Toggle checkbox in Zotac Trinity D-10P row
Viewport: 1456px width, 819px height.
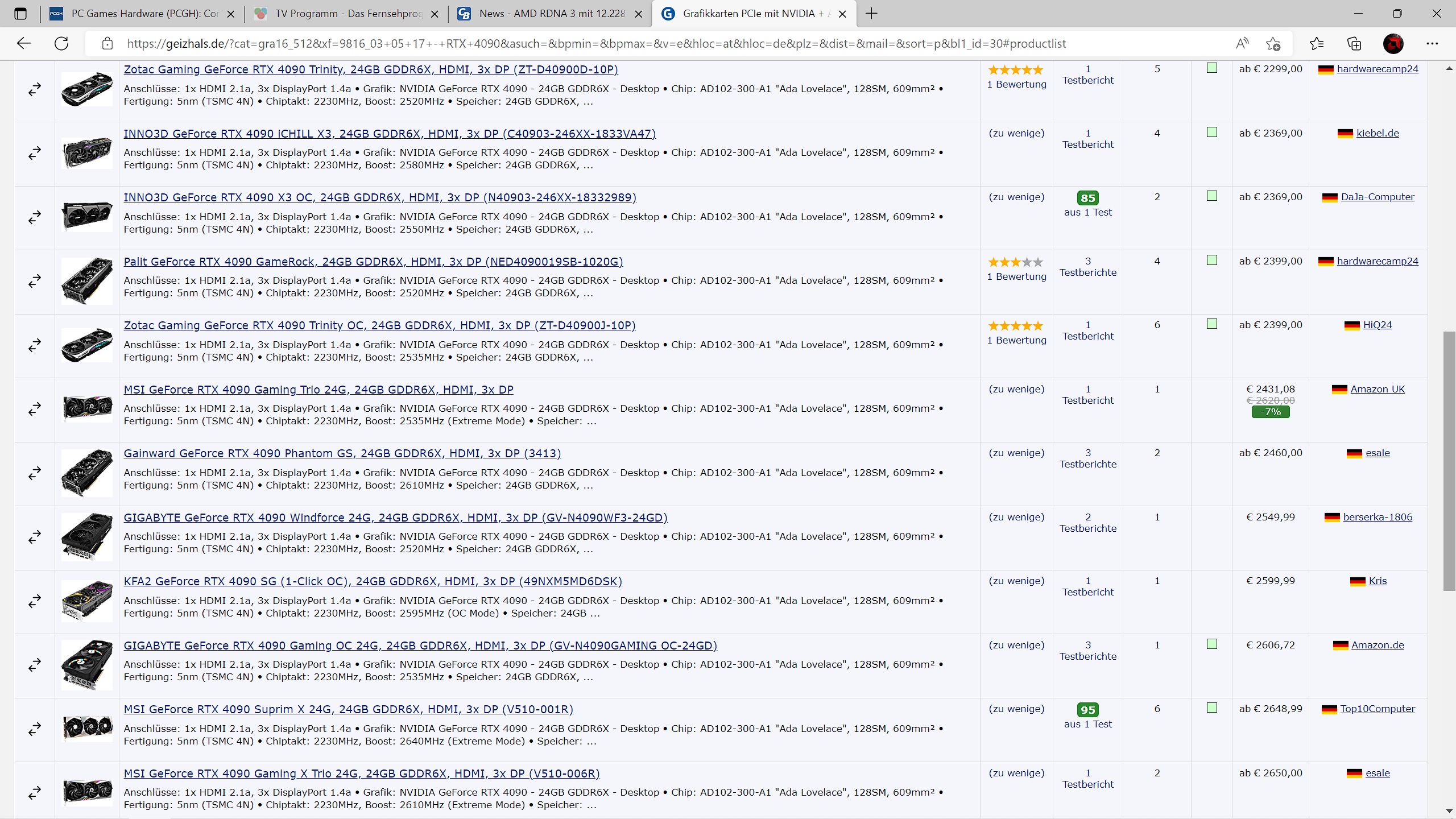coord(1212,68)
